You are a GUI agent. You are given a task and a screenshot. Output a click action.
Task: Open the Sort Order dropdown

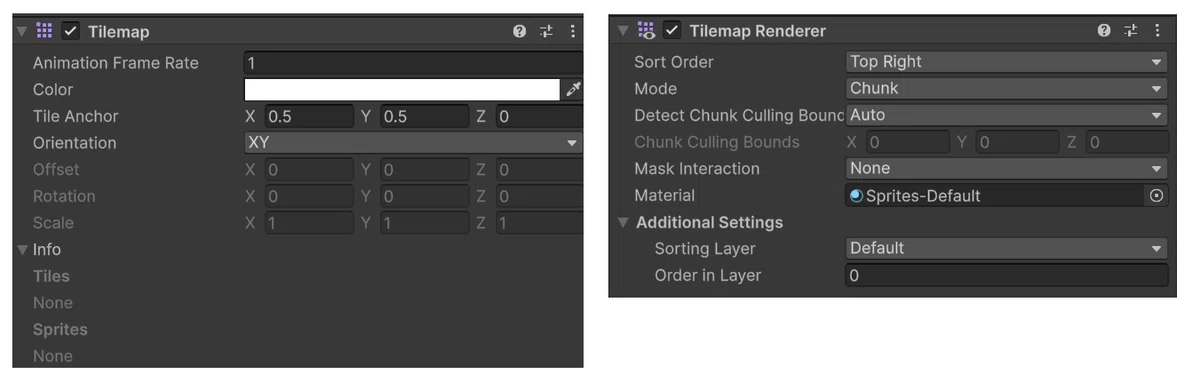click(1007, 62)
